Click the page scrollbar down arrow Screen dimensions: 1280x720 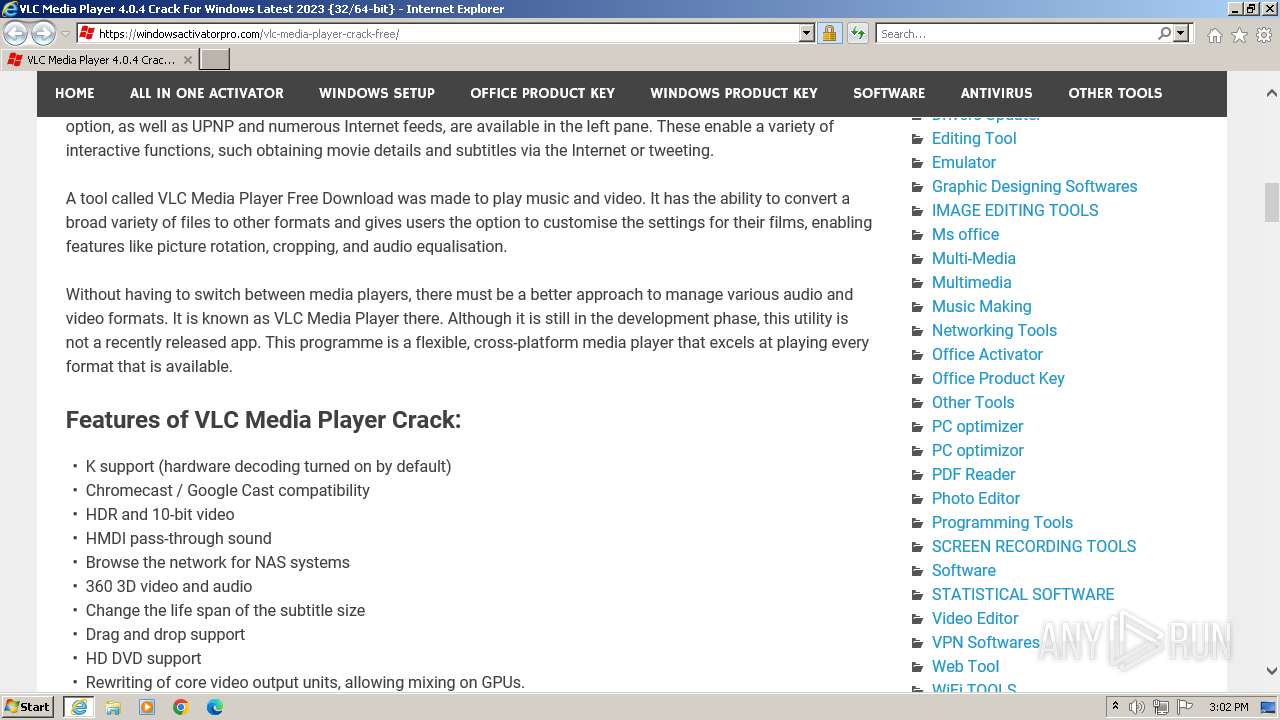point(1271,671)
